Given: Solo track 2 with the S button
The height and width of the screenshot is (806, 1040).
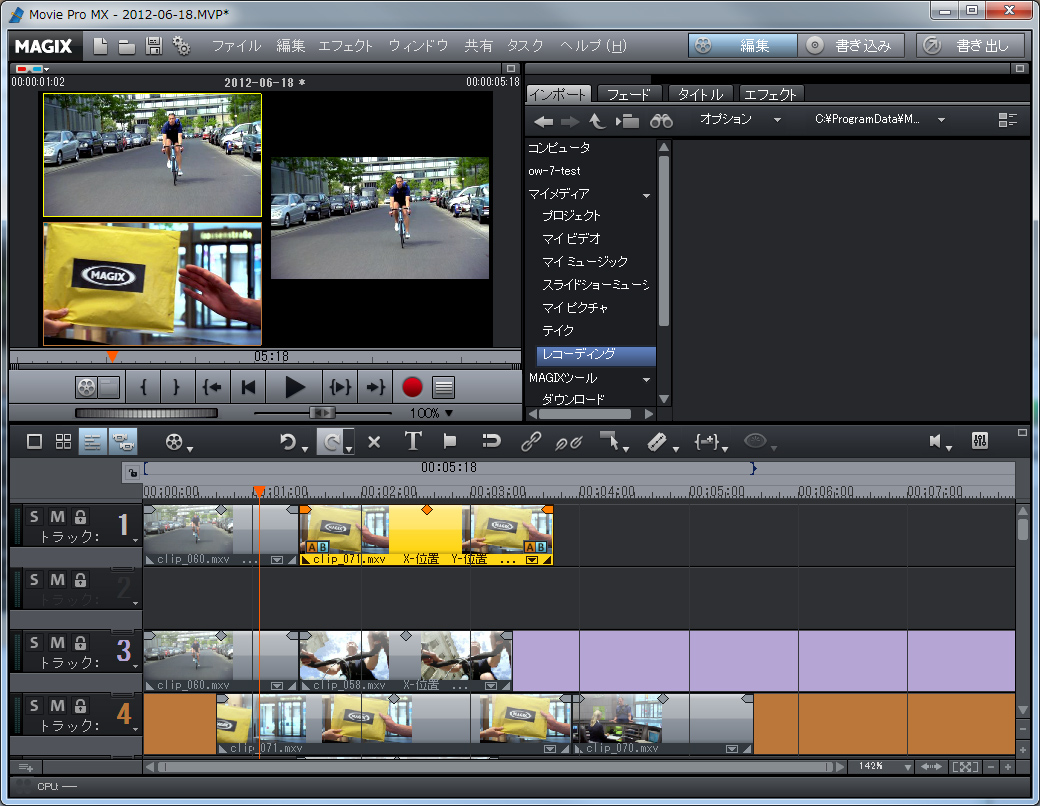Looking at the screenshot, I should point(34,580).
